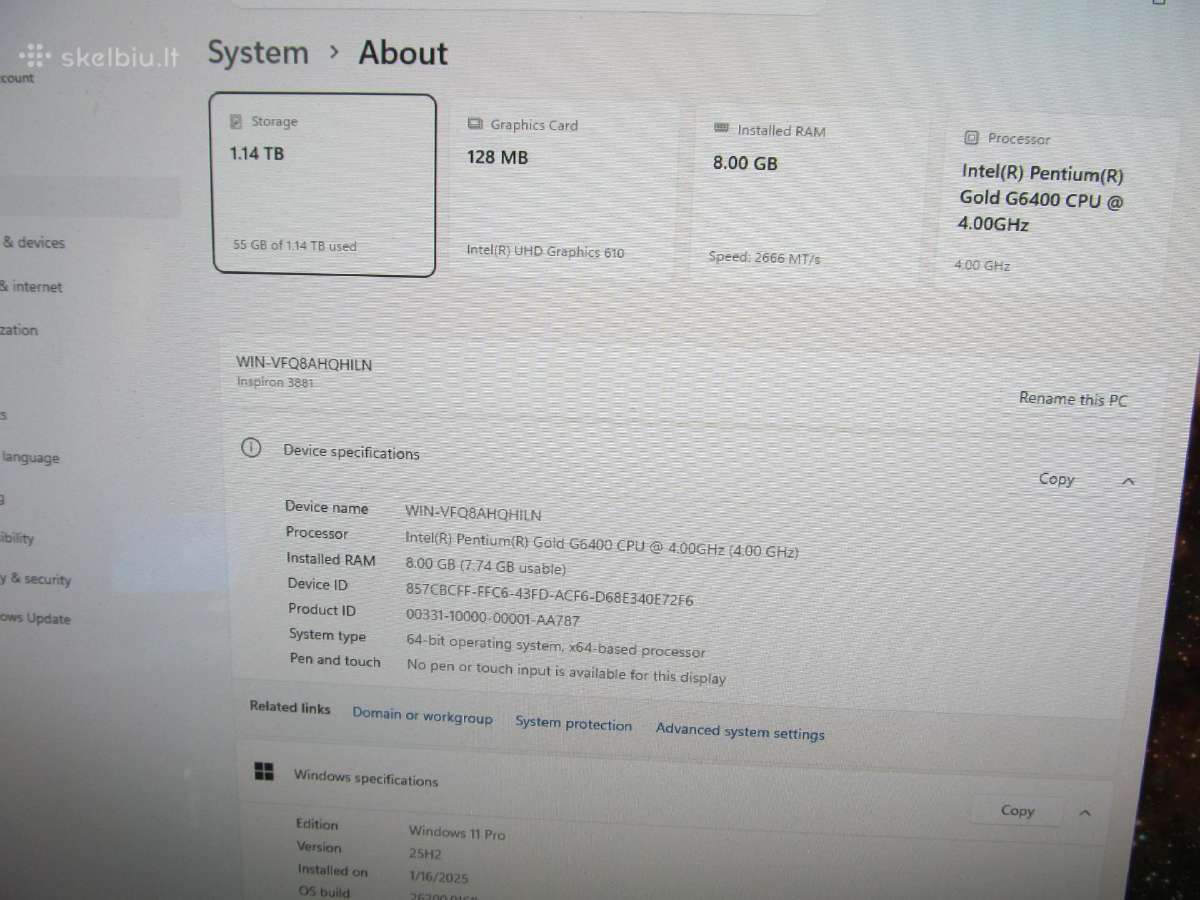
Task: Click installed-on date 1/16/2025
Action: (x=438, y=876)
